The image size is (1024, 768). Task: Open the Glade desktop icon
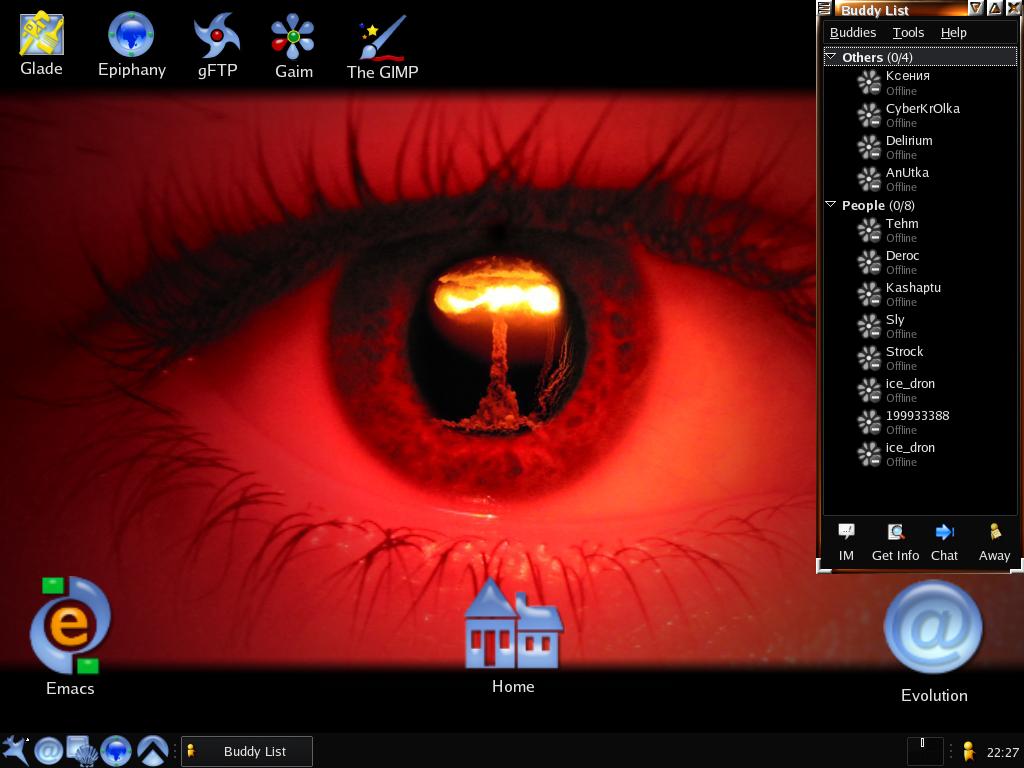[x=42, y=36]
